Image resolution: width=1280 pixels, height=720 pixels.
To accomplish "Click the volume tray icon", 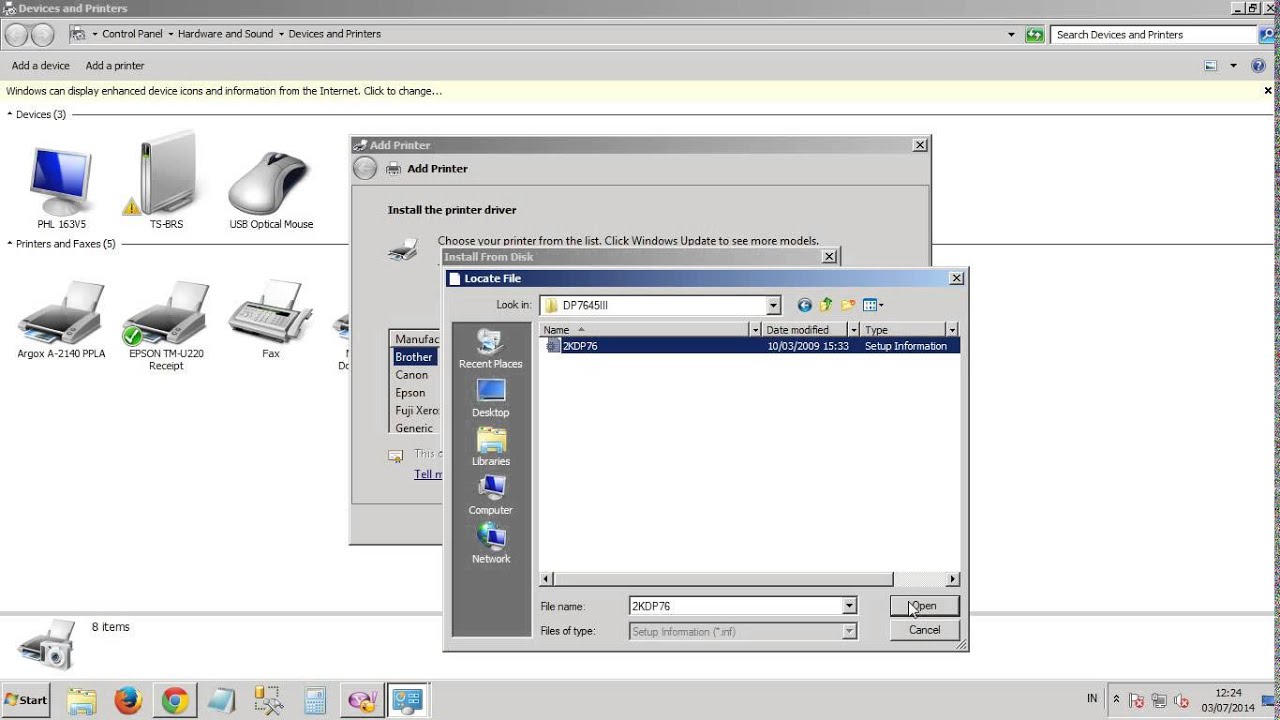I will tap(1181, 700).
